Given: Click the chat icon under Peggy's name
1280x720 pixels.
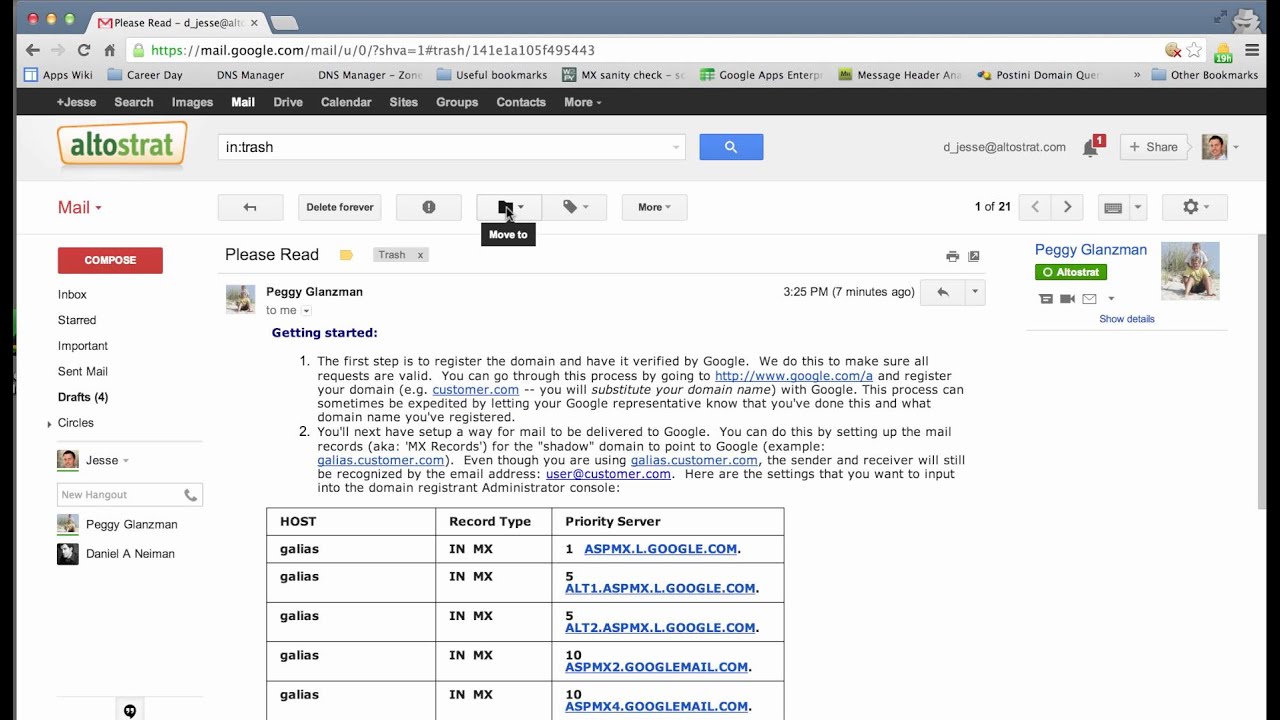Looking at the screenshot, I should point(1046,299).
